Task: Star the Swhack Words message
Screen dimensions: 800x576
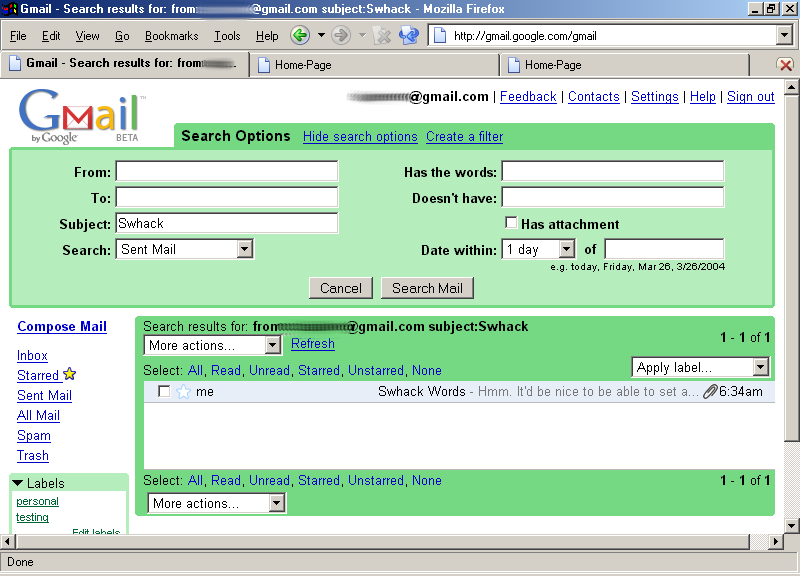Action: tap(183, 392)
